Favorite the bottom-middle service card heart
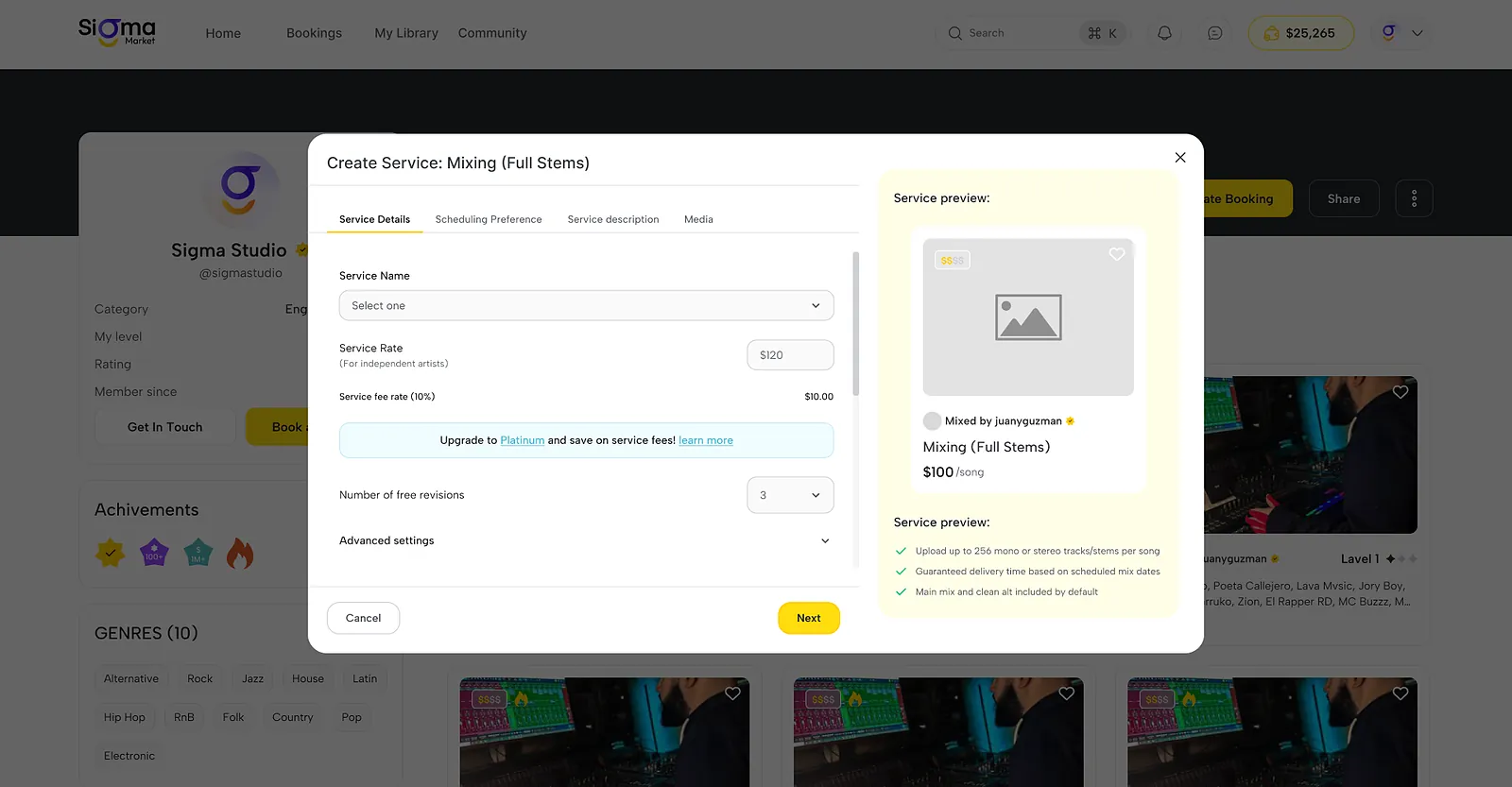Screen dimensions: 1512x787 coord(1067,693)
